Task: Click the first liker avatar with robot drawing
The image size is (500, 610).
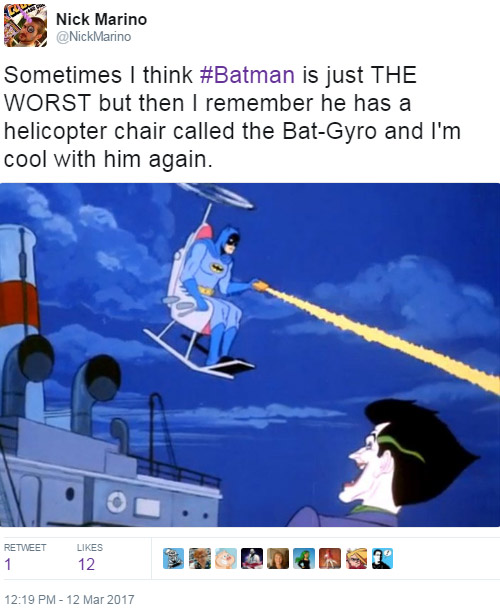Action: pos(173,558)
